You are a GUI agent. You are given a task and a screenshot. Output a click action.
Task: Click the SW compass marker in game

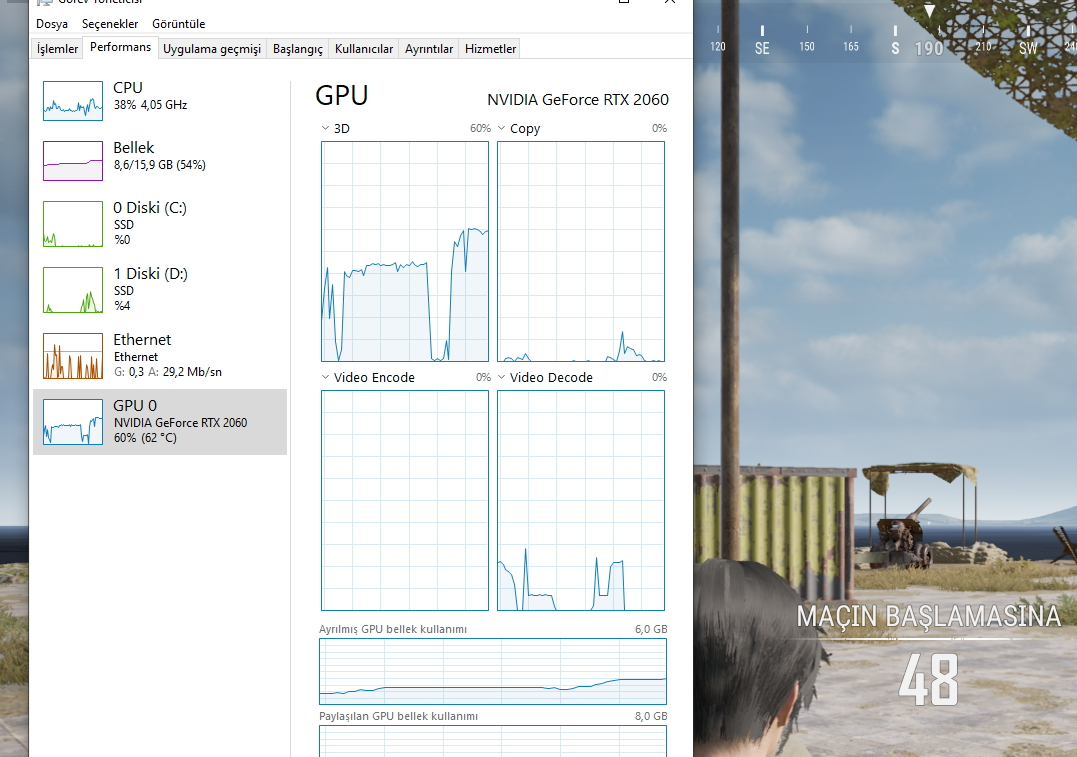pyautogui.click(x=1028, y=48)
